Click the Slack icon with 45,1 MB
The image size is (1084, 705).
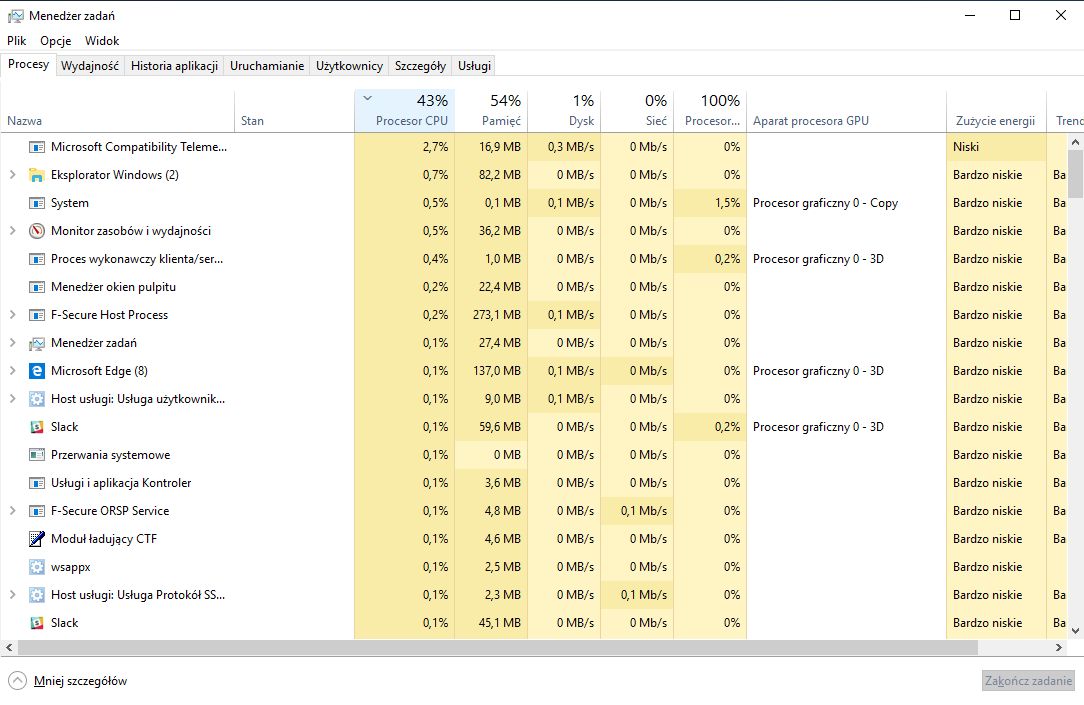[x=37, y=623]
